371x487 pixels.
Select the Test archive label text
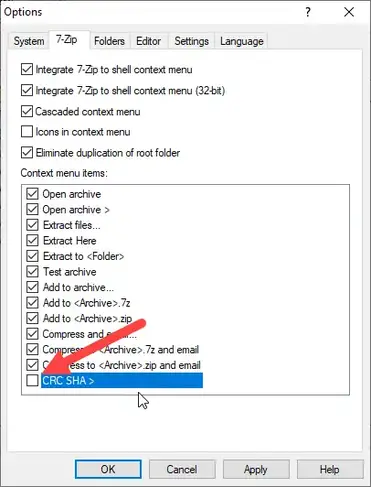[70, 272]
